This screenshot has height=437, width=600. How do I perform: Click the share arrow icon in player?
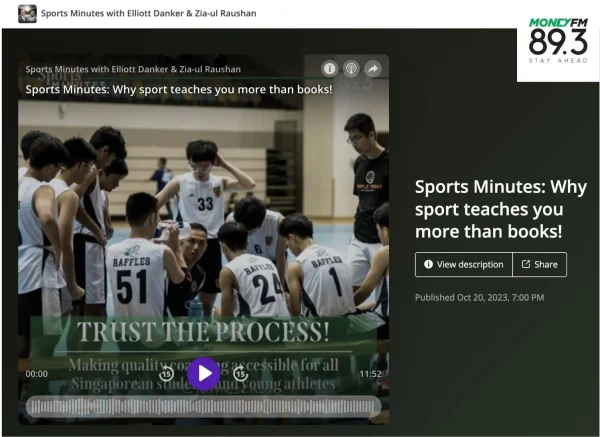(x=373, y=69)
